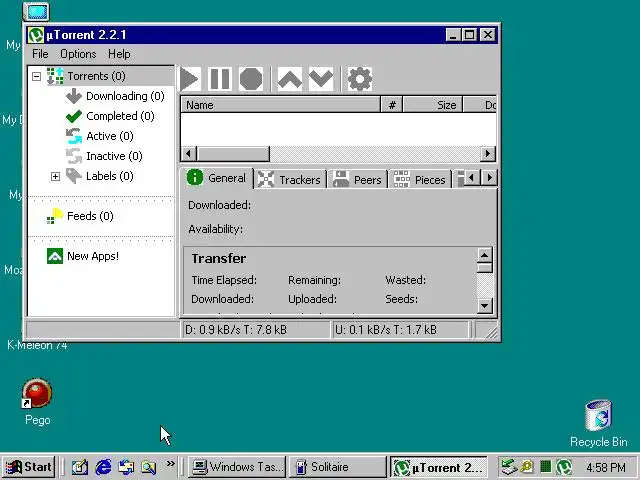Open Preferences gear icon

tap(360, 79)
